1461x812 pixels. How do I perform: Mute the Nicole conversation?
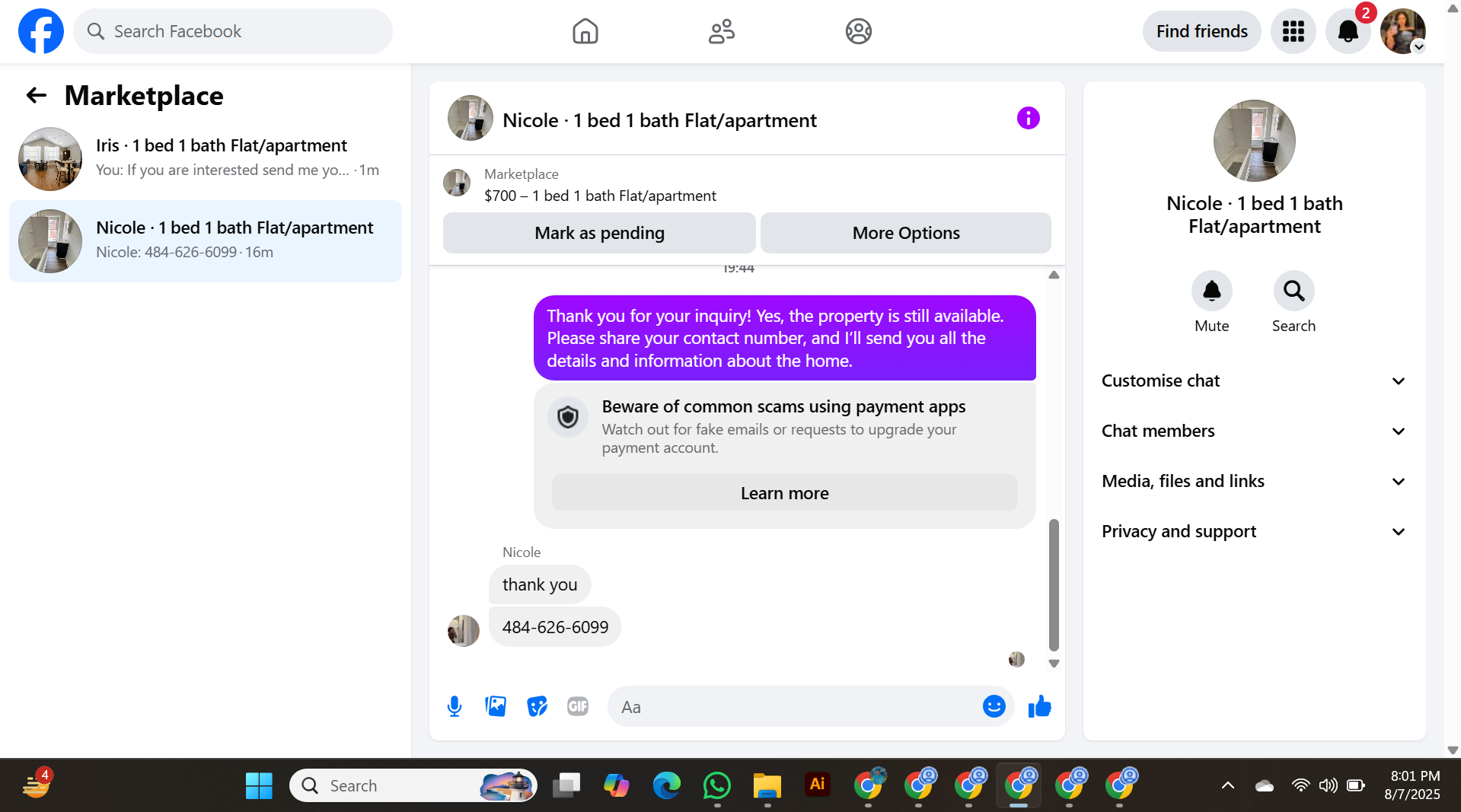(1211, 291)
